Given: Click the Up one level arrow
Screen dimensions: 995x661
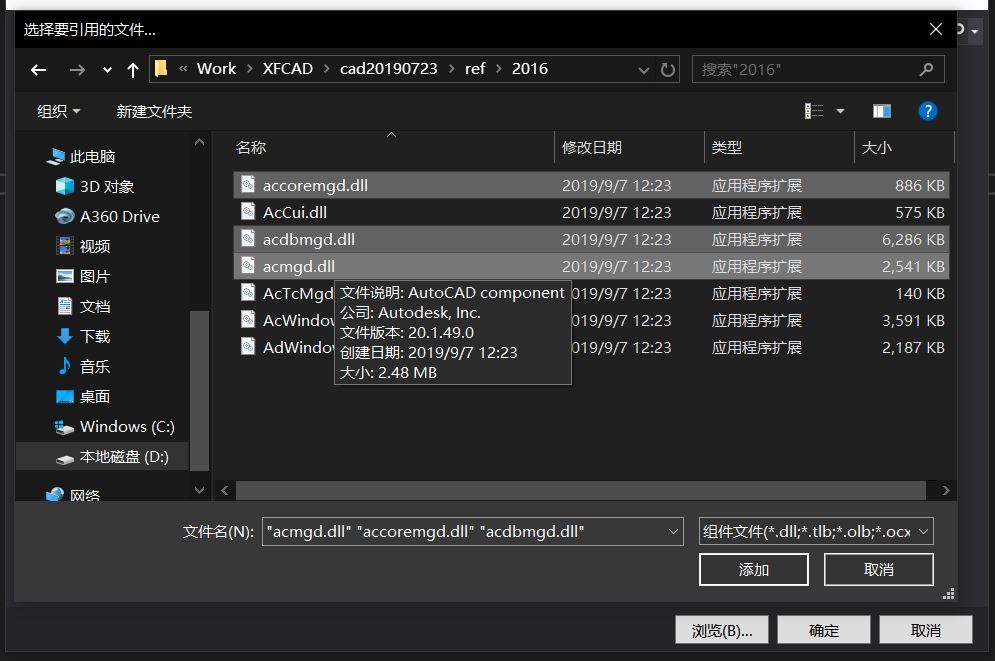Looking at the screenshot, I should pos(133,68).
